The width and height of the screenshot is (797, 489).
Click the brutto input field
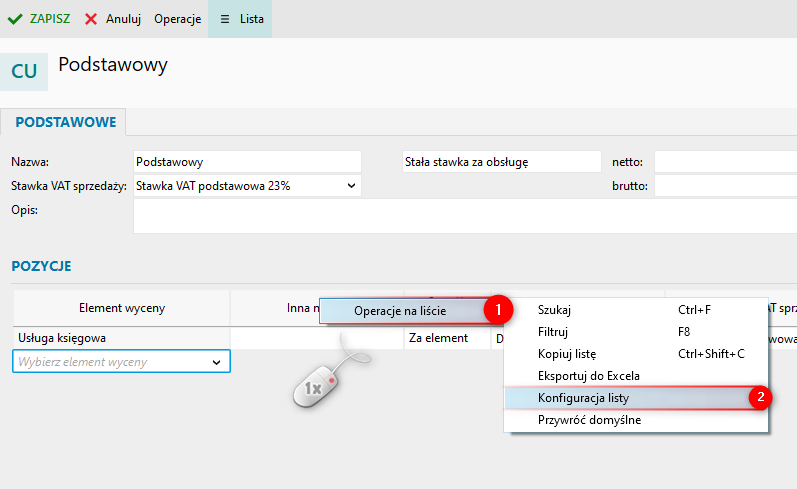coord(725,185)
